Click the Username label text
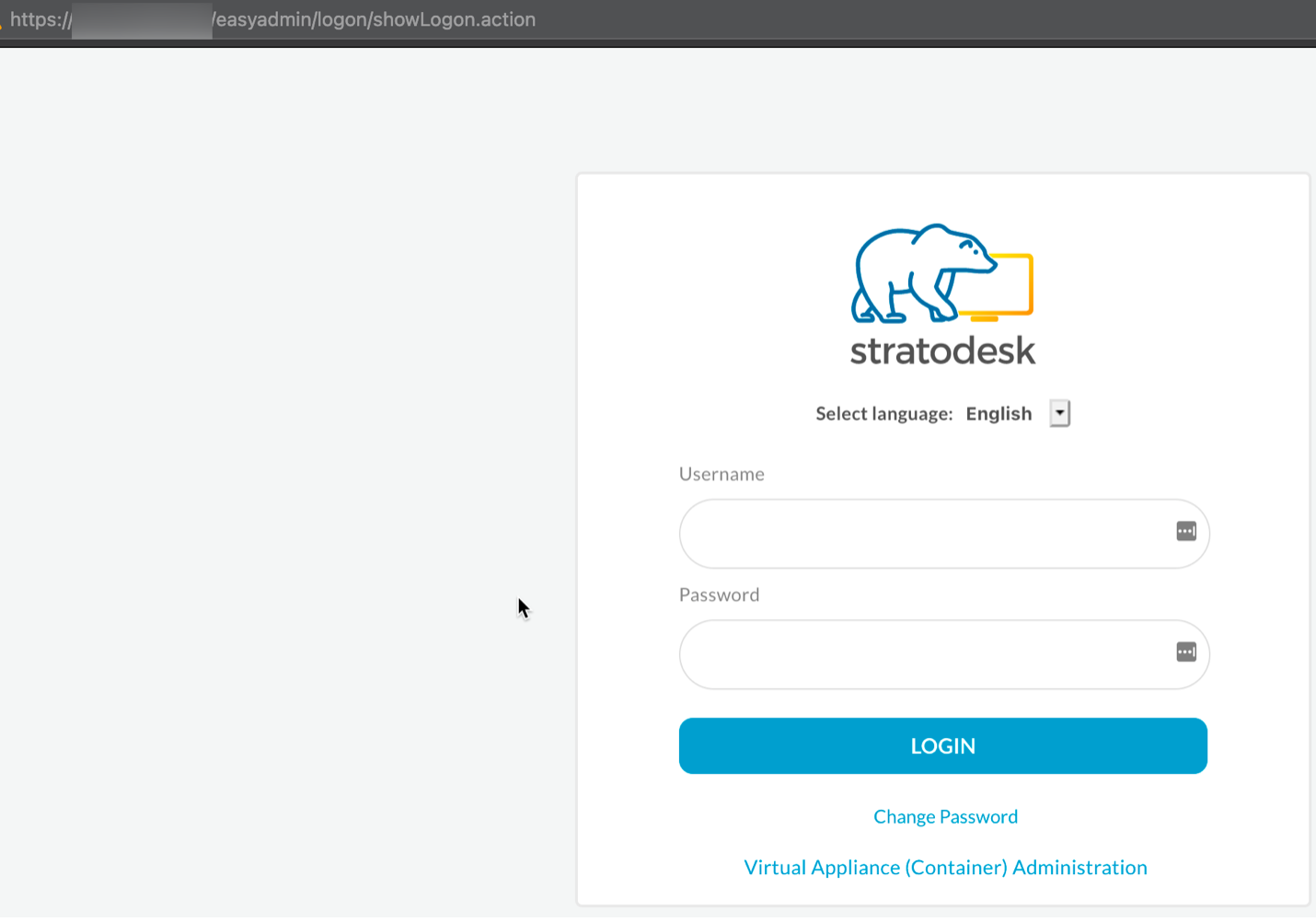The width and height of the screenshot is (1316, 922). (x=721, y=474)
